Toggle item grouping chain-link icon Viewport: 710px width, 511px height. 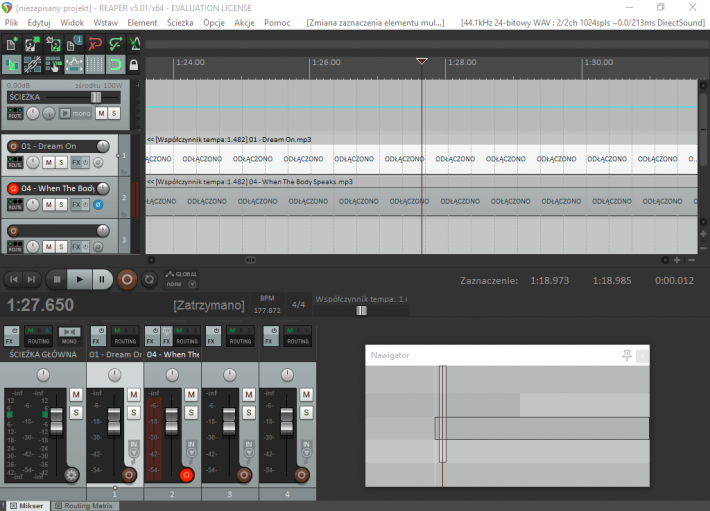click(32, 65)
